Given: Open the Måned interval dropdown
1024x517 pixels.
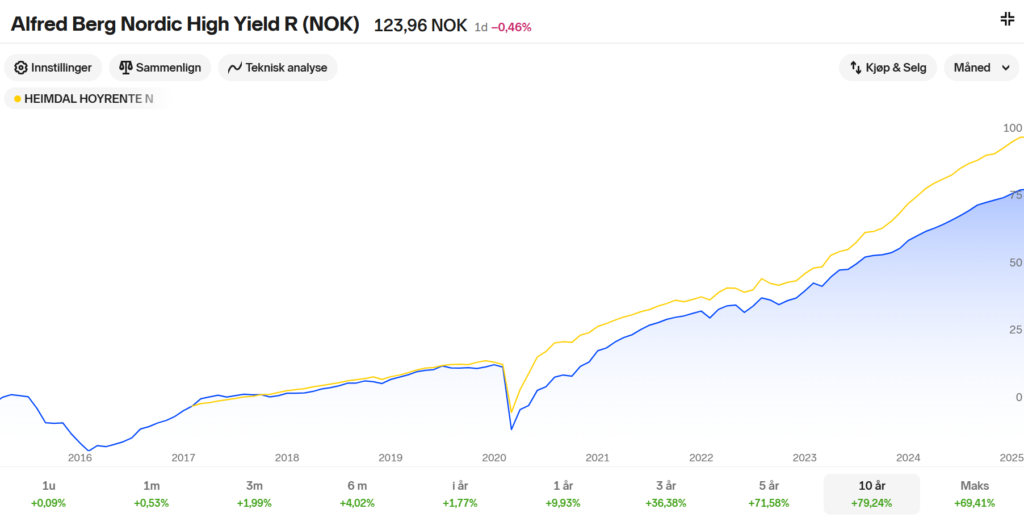Looking at the screenshot, I should pyautogui.click(x=982, y=68).
